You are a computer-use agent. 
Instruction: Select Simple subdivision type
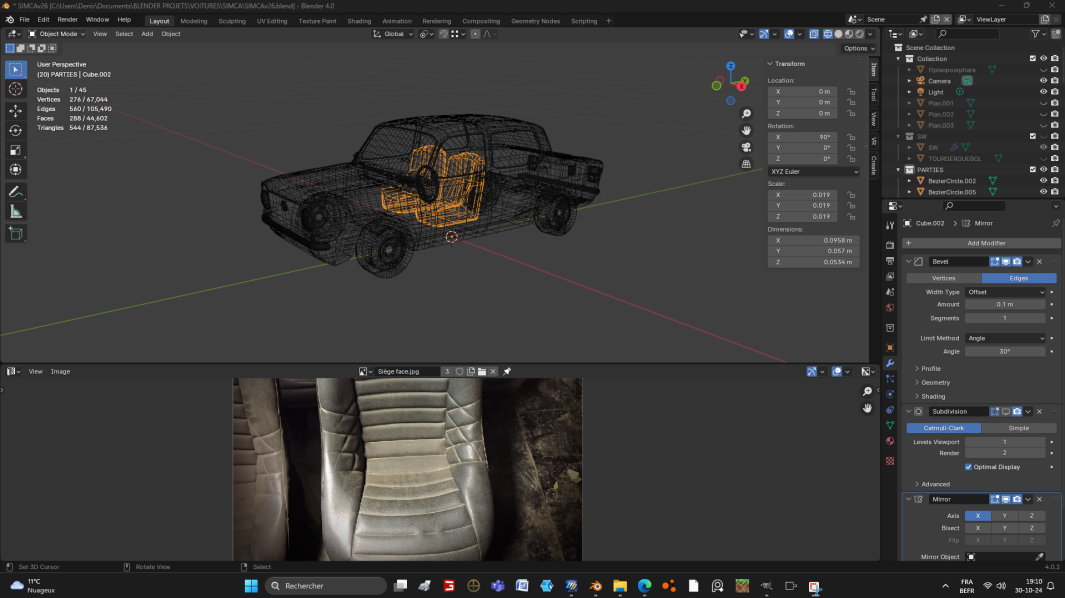click(x=1018, y=428)
